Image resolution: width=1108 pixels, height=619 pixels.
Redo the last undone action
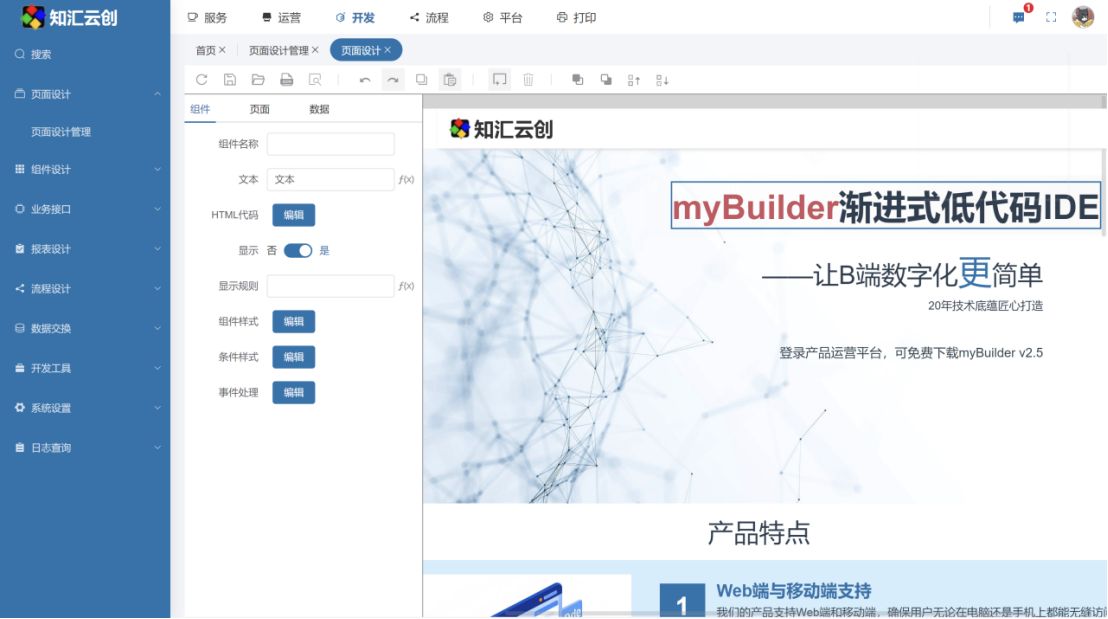click(393, 80)
